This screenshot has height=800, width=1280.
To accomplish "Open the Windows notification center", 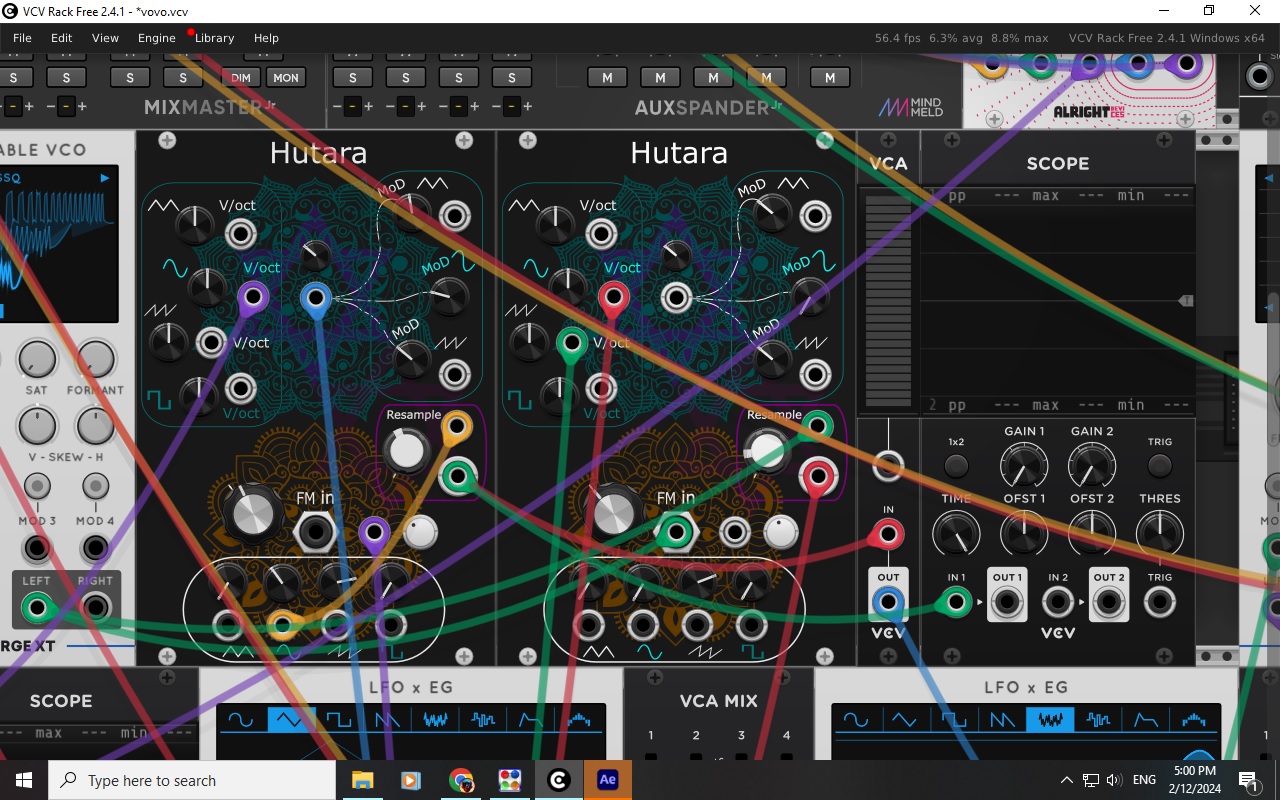I will pos(1247,780).
